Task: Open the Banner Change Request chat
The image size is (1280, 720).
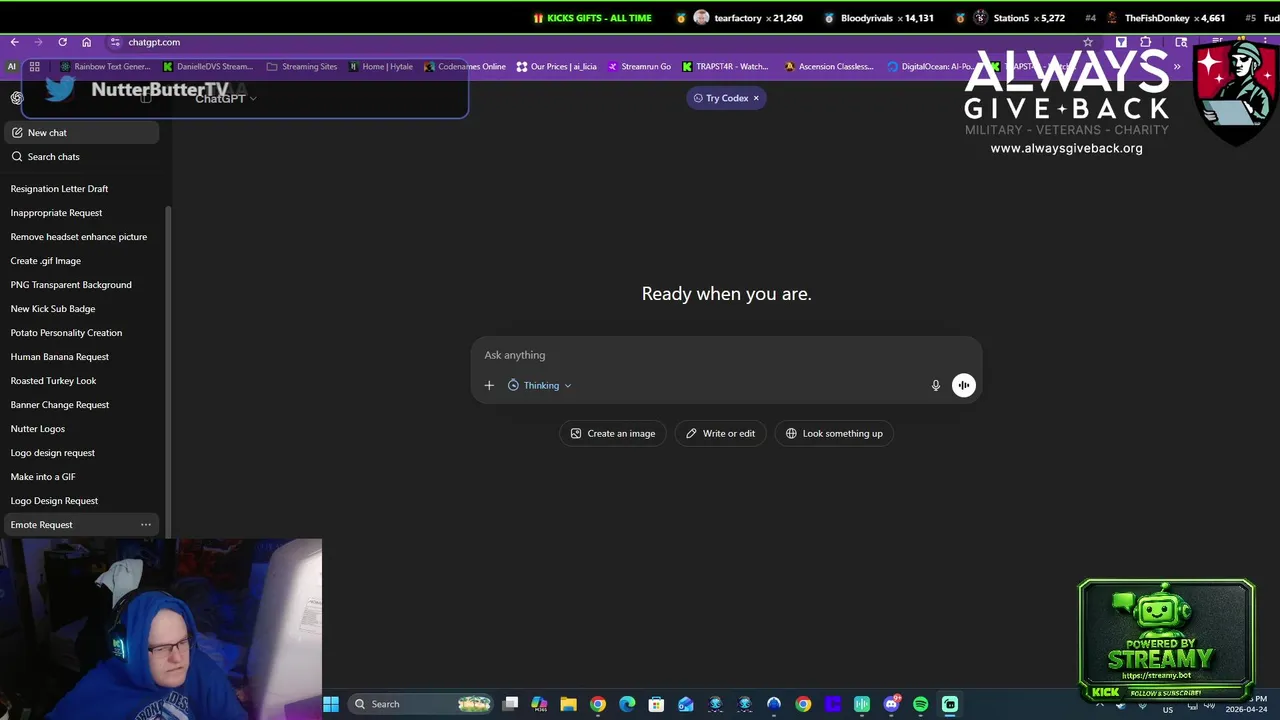Action: click(x=81, y=405)
